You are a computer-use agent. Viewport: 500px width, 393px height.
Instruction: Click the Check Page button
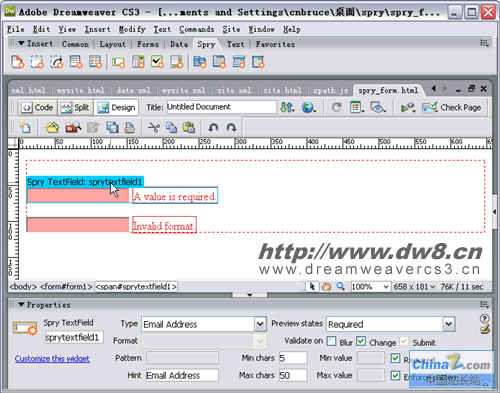coord(452,107)
